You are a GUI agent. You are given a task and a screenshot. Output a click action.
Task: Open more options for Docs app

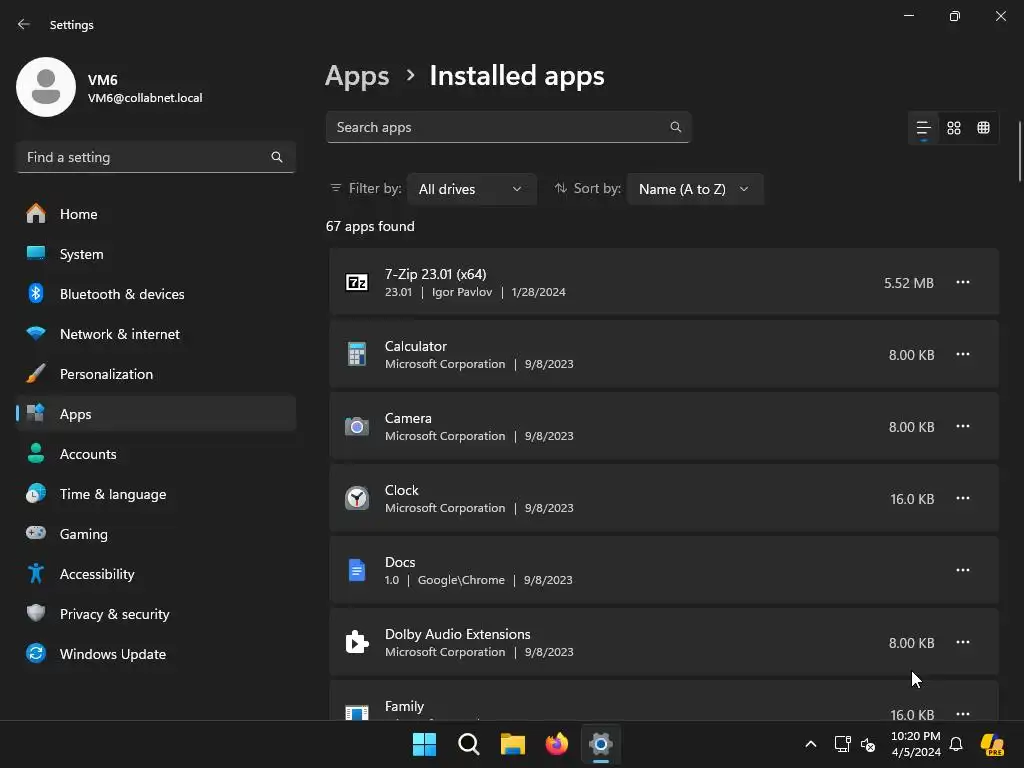click(963, 571)
